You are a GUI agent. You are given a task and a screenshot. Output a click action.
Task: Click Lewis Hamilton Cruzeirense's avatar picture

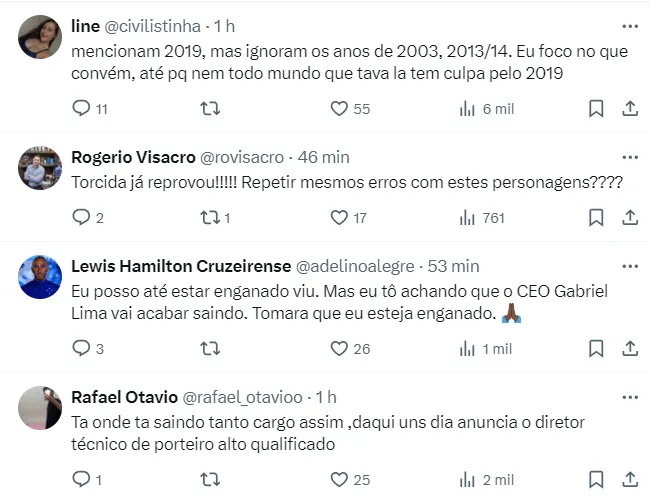point(40,277)
